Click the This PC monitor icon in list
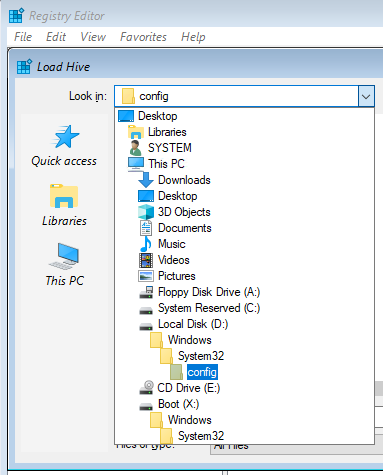 pyautogui.click(x=136, y=164)
